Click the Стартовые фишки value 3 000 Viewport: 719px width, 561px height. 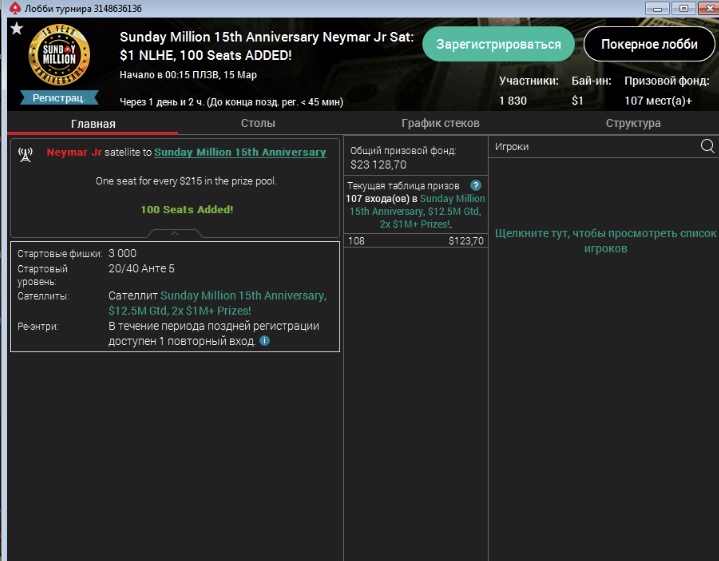coord(122,253)
